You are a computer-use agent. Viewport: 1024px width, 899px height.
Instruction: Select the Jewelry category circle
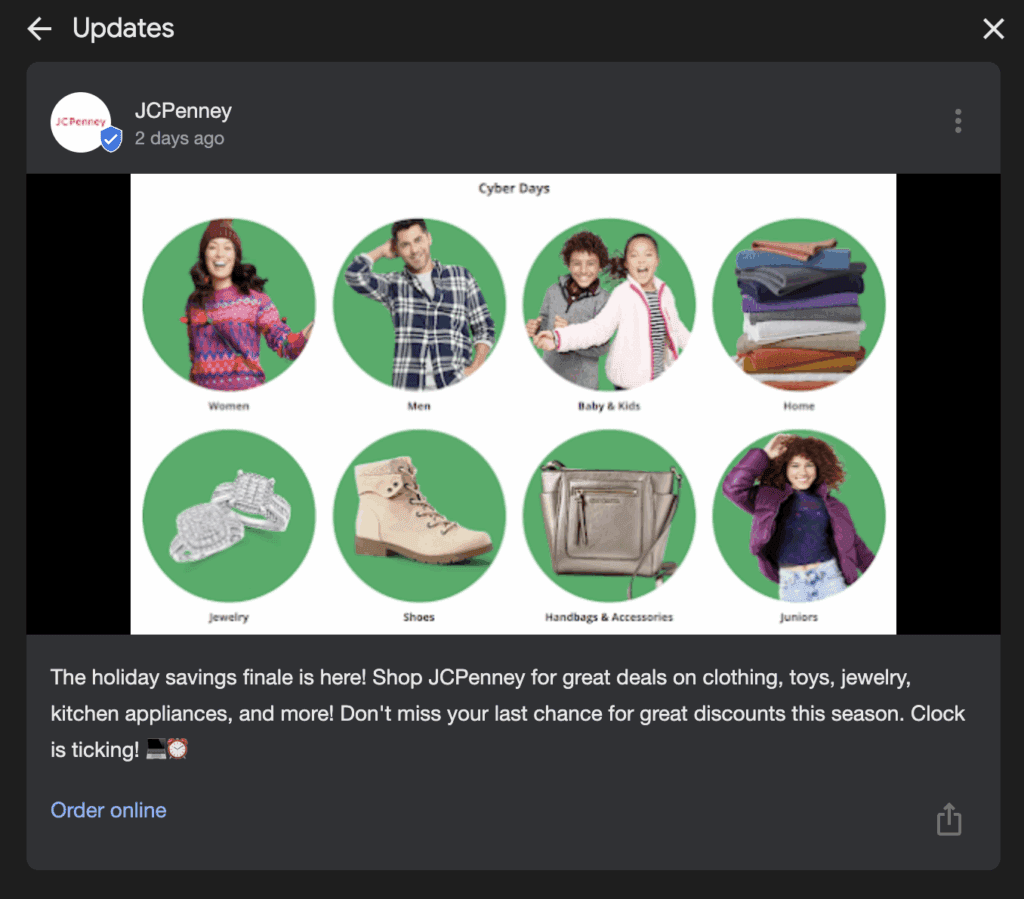click(x=229, y=515)
